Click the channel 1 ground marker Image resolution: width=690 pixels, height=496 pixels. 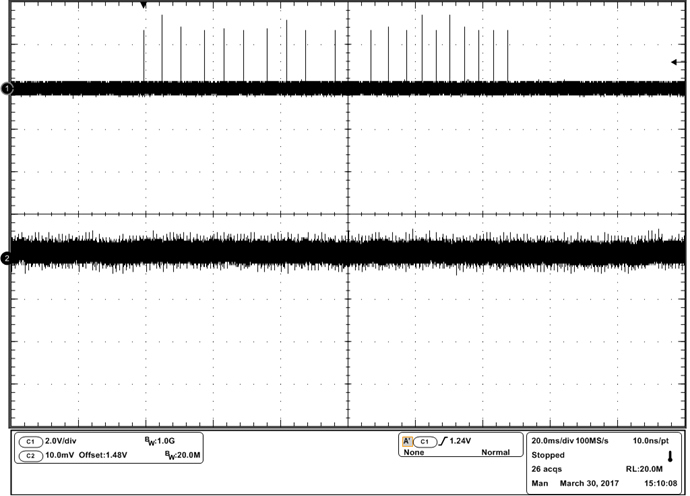point(7,89)
